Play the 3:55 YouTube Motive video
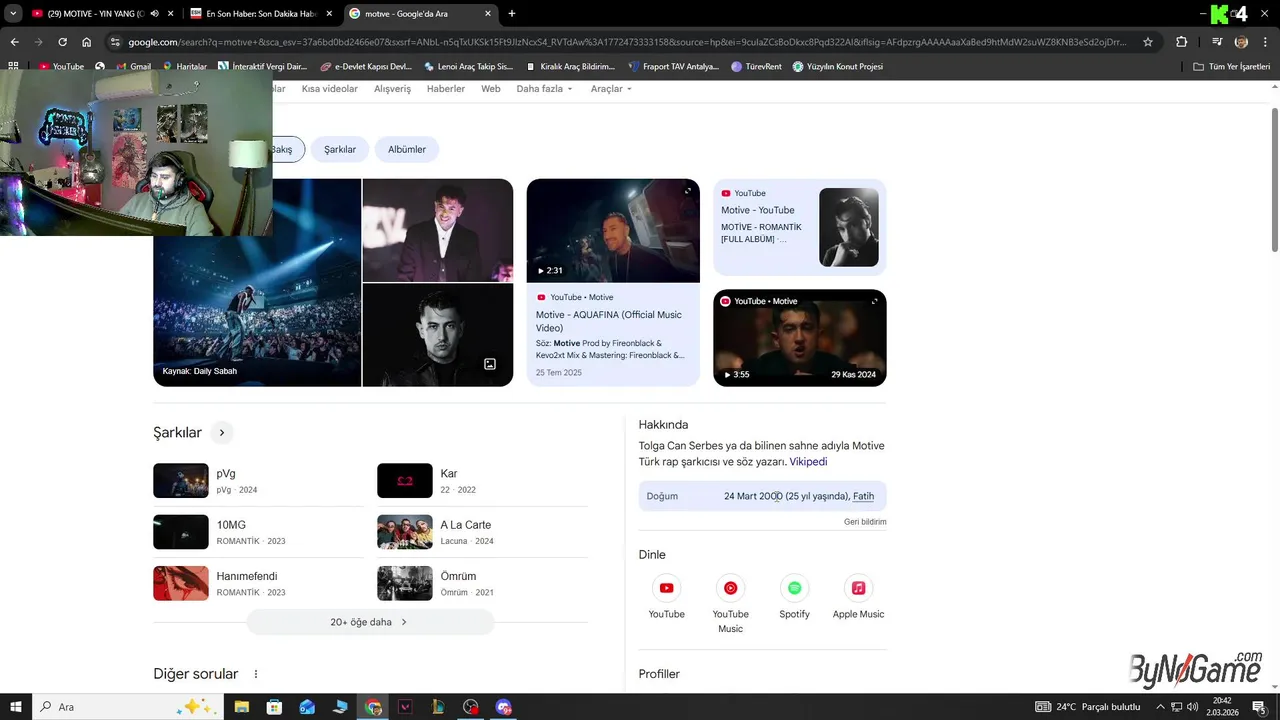 point(799,338)
